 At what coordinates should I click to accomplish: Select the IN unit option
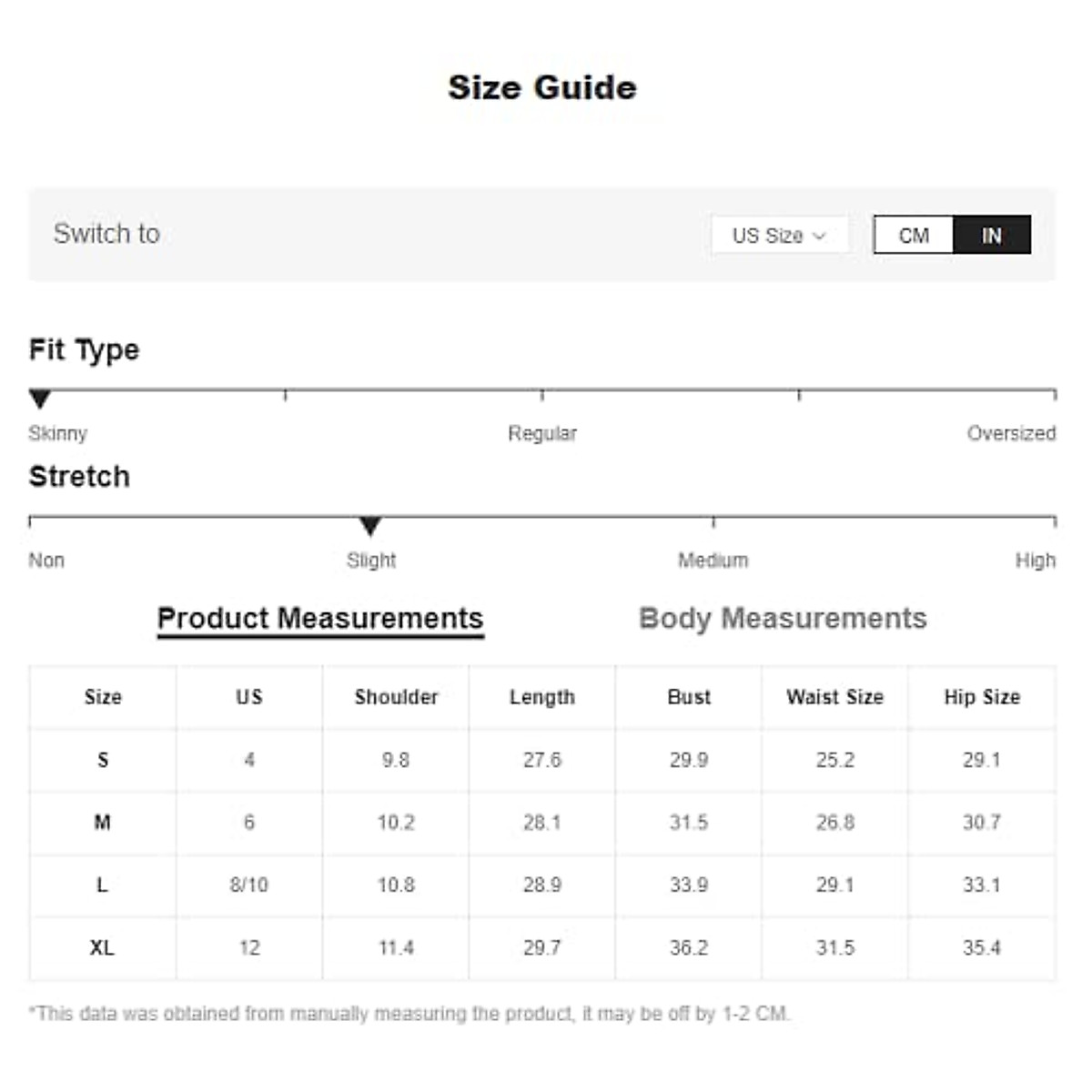coord(990,235)
